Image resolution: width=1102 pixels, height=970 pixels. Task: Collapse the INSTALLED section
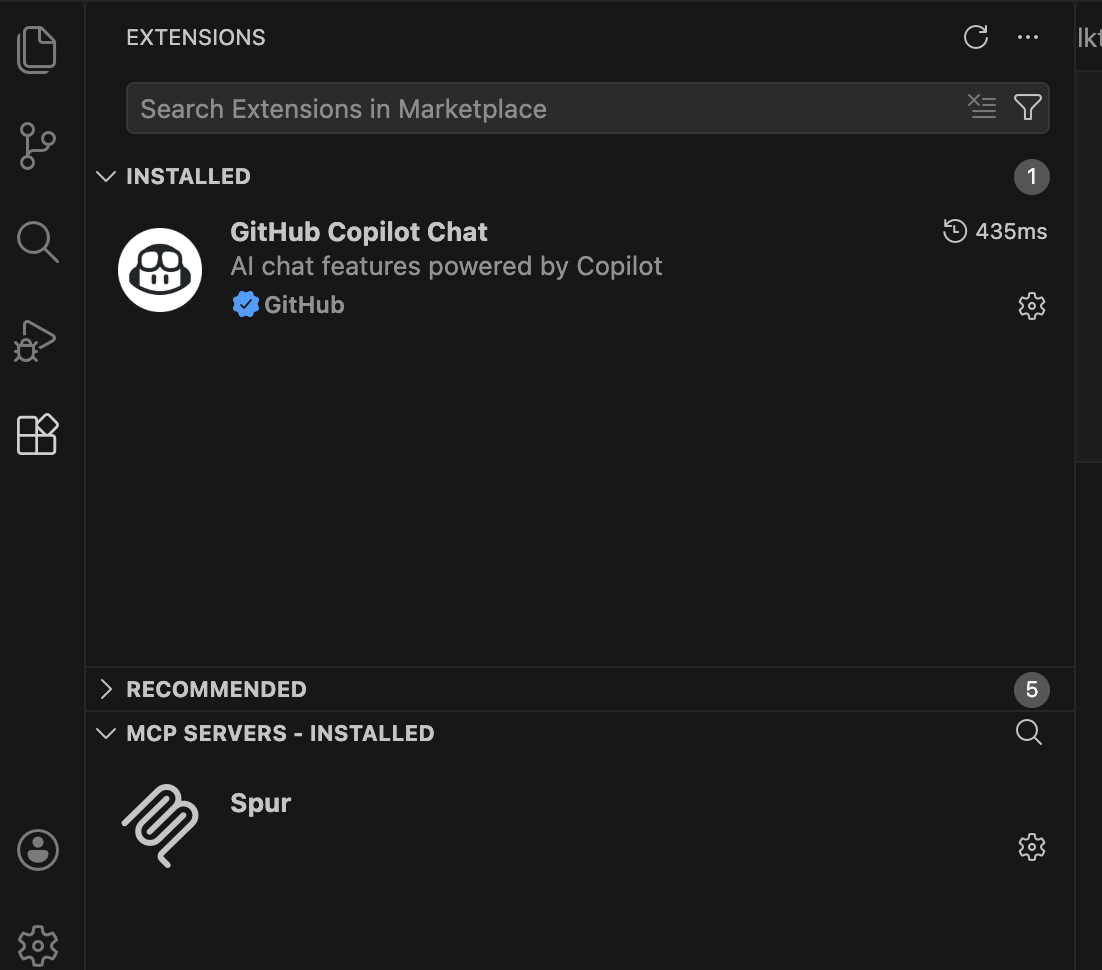[106, 176]
